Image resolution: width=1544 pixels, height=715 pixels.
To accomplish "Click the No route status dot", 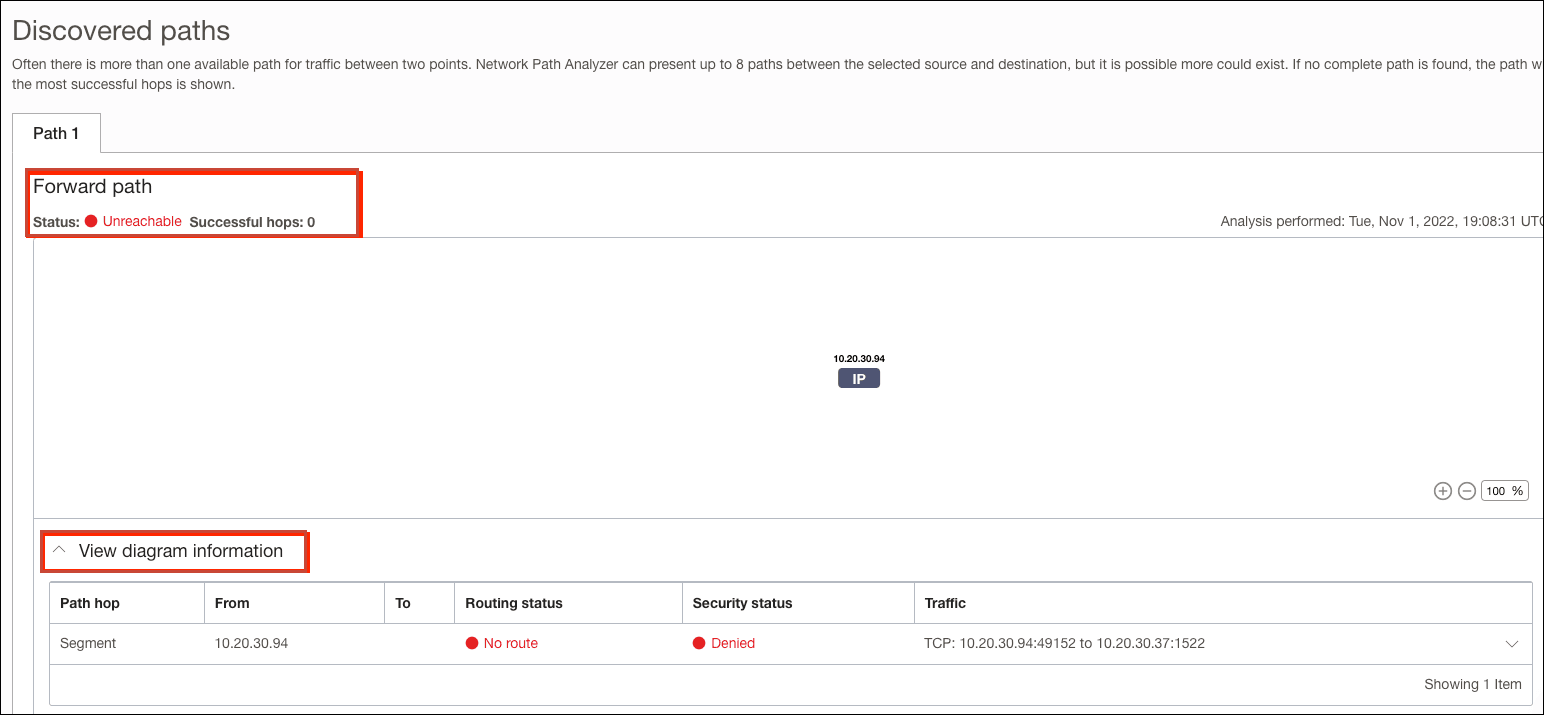I will 473,643.
